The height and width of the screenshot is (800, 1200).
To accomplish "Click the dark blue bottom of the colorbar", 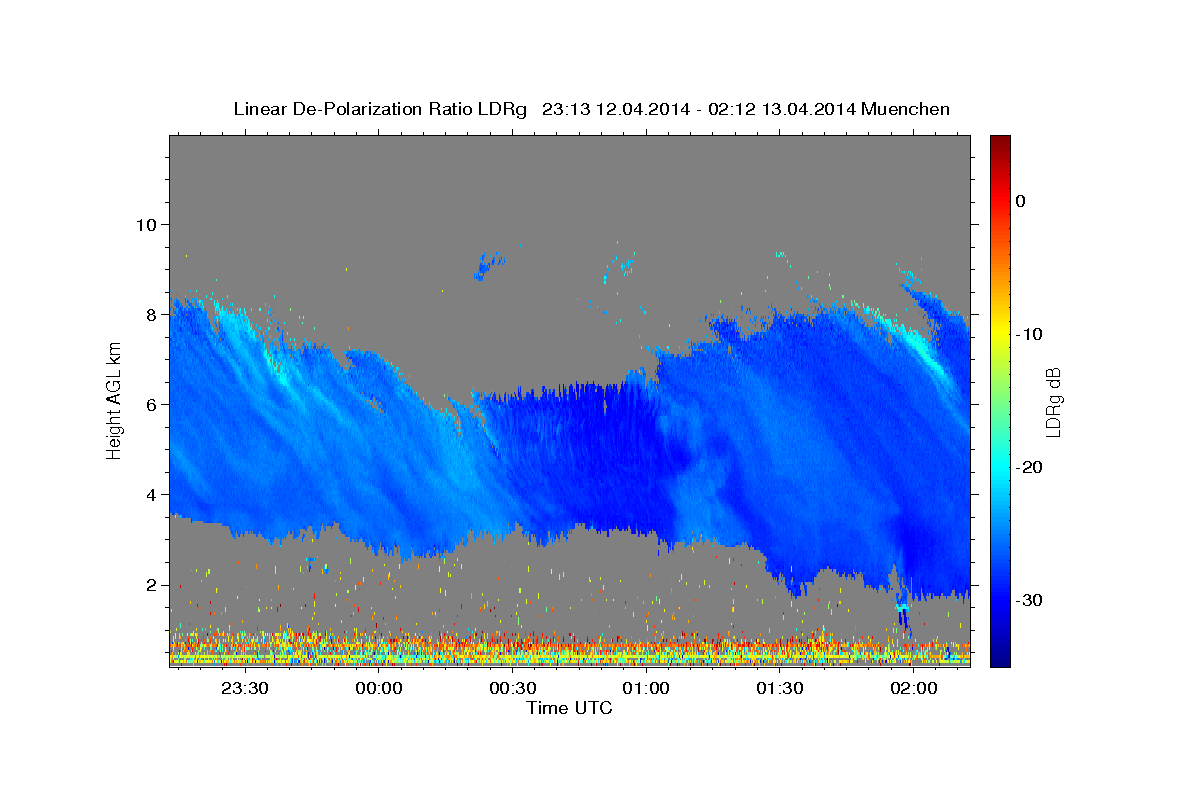I will (x=1000, y=660).
